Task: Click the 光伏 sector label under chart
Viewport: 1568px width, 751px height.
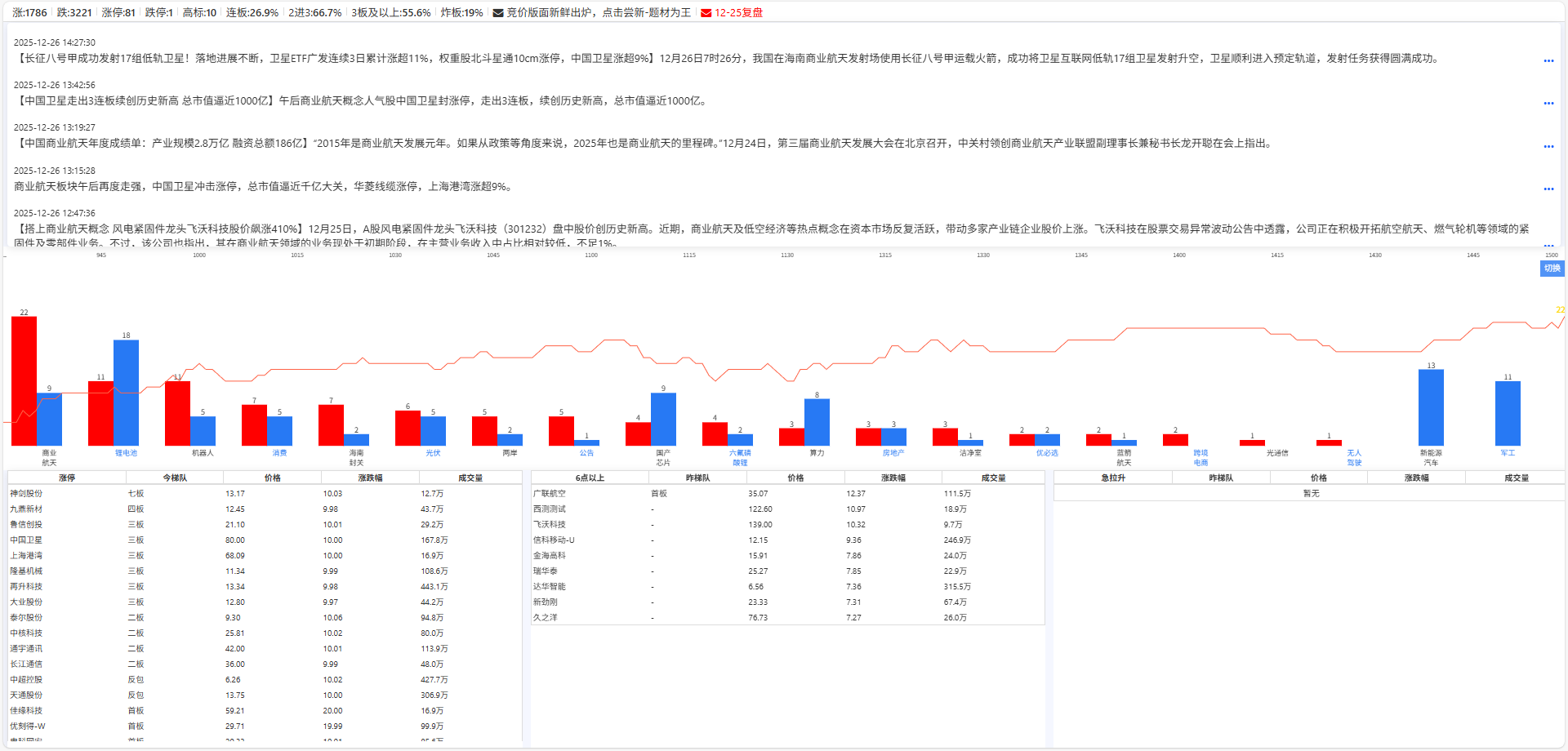Action: pyautogui.click(x=433, y=453)
